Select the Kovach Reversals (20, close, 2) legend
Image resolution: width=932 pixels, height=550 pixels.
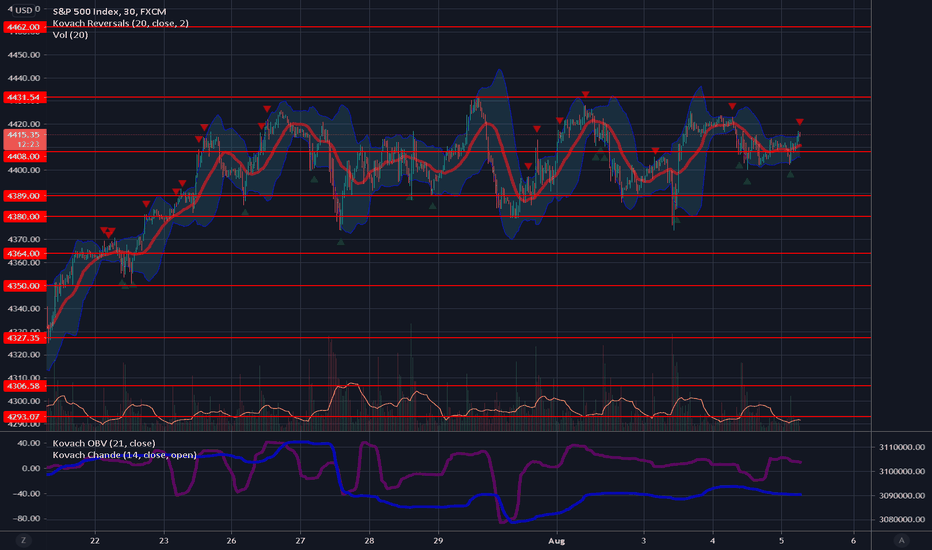[121, 23]
